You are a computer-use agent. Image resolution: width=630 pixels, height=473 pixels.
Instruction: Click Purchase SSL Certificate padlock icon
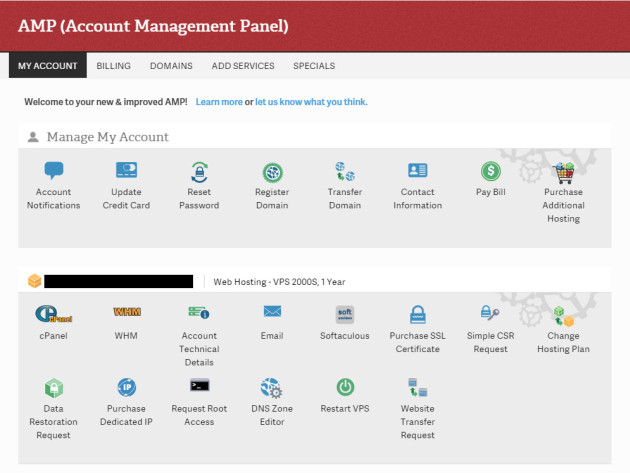[x=417, y=314]
